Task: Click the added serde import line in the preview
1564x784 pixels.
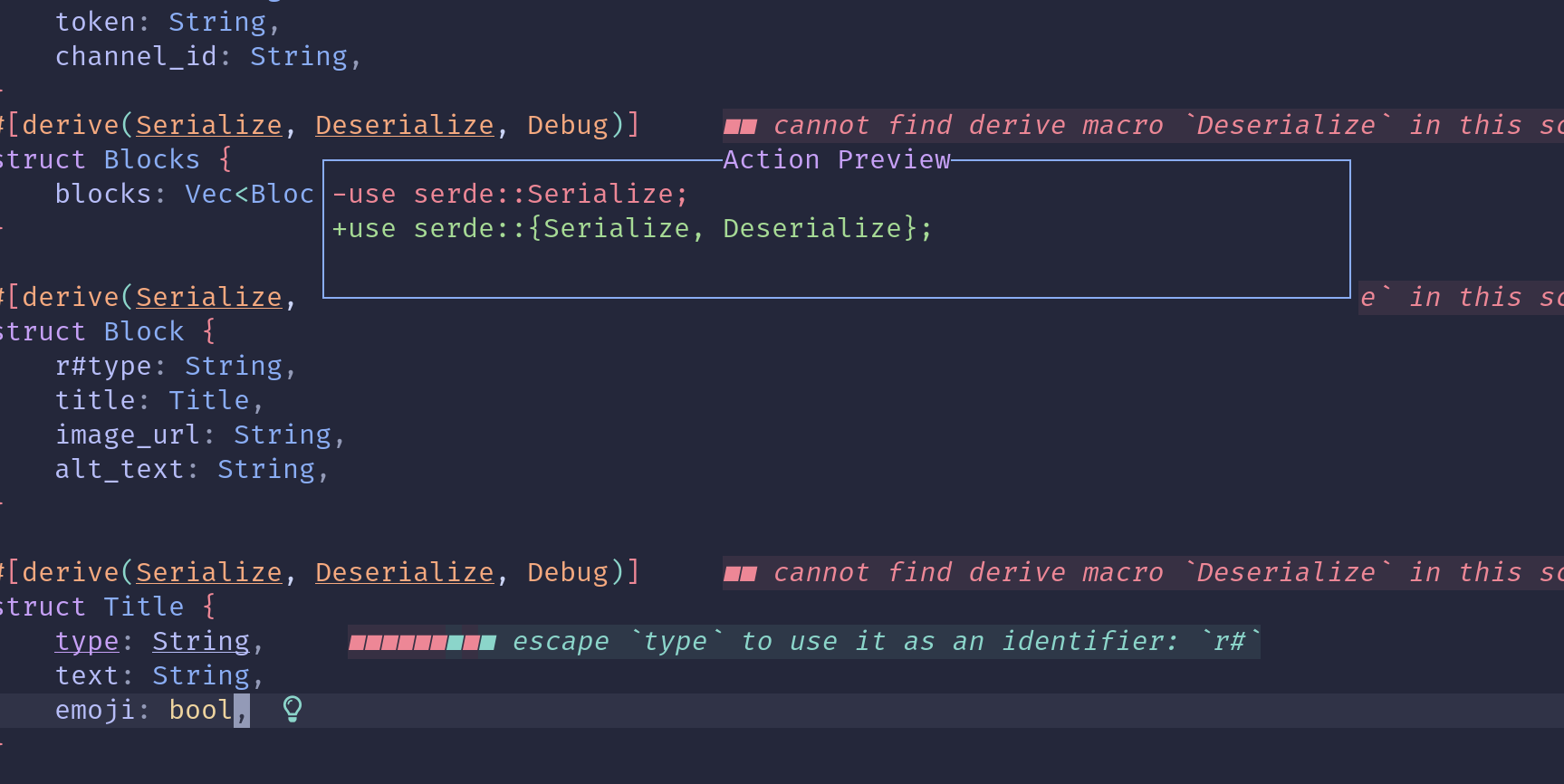Action: tap(631, 228)
